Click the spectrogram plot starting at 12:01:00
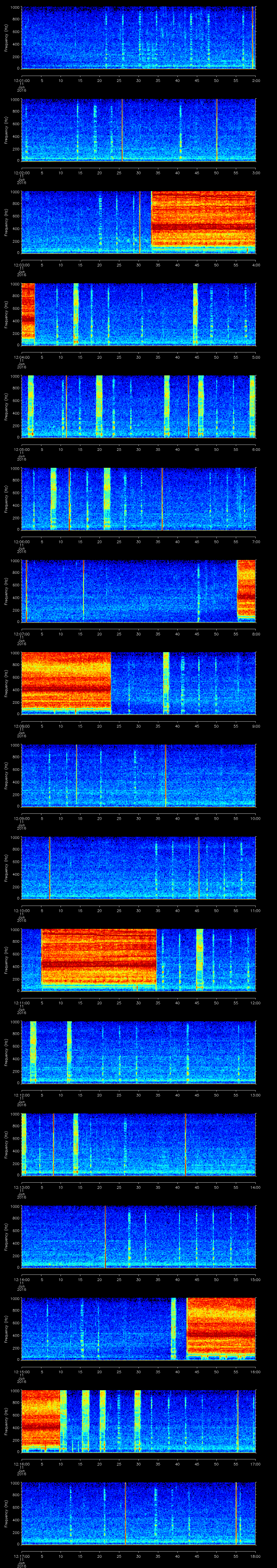This screenshot has width=277, height=1568. tap(138, 38)
